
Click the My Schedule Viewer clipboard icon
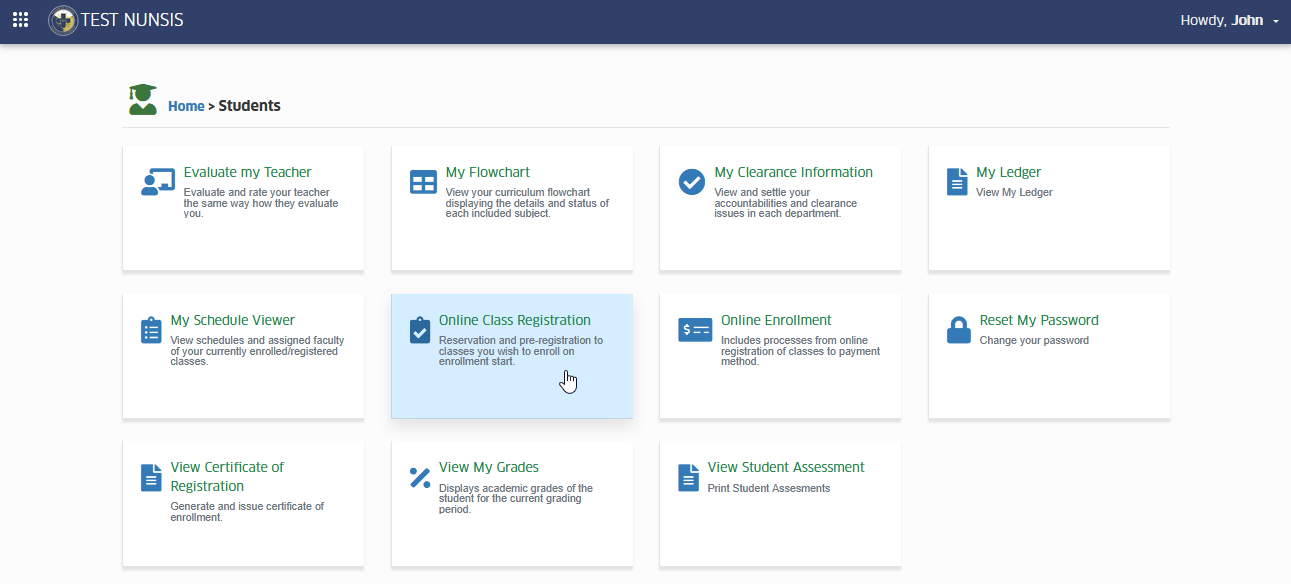pyautogui.click(x=151, y=330)
